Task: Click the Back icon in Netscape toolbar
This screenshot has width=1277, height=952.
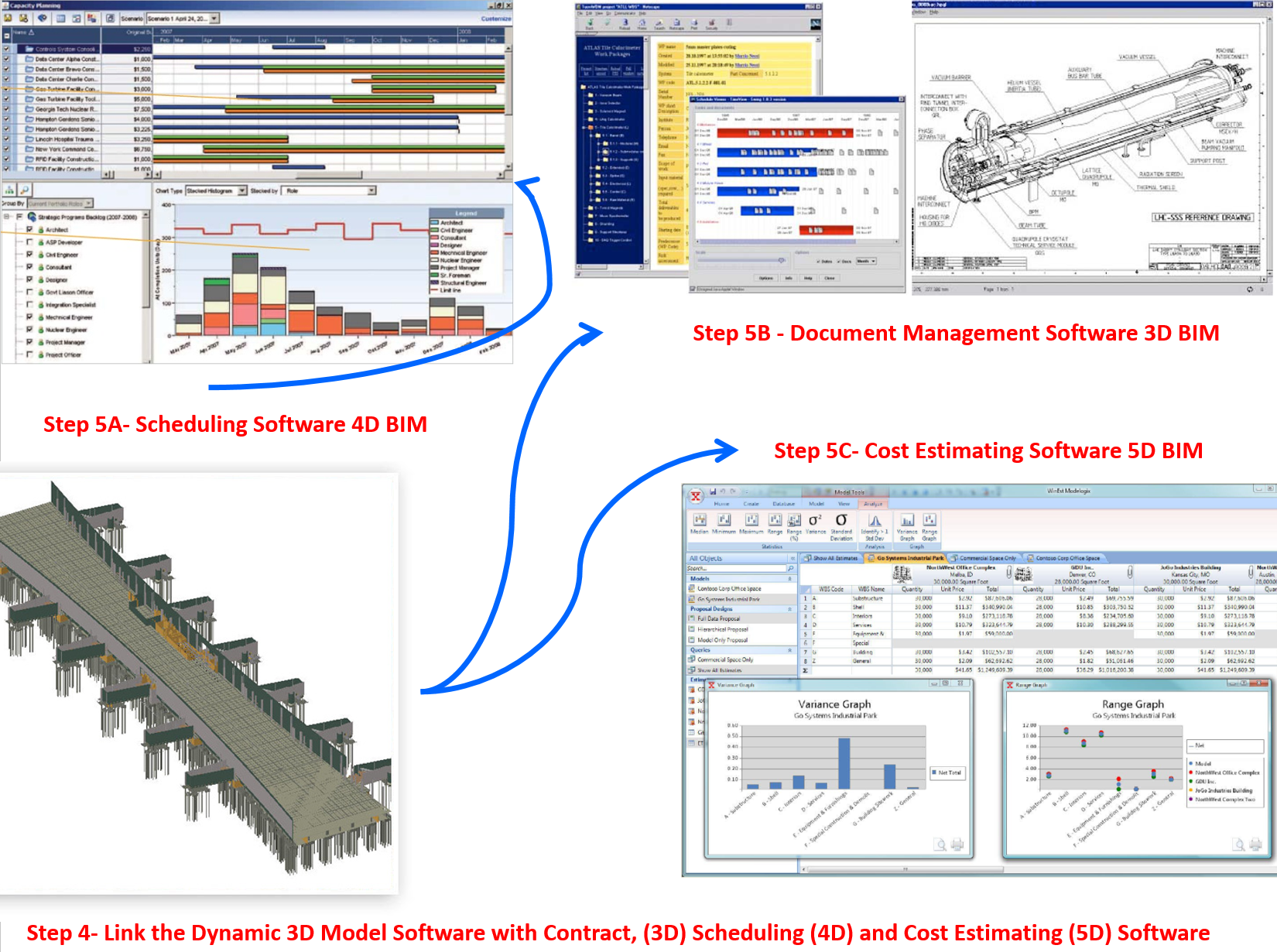Action: (x=590, y=23)
